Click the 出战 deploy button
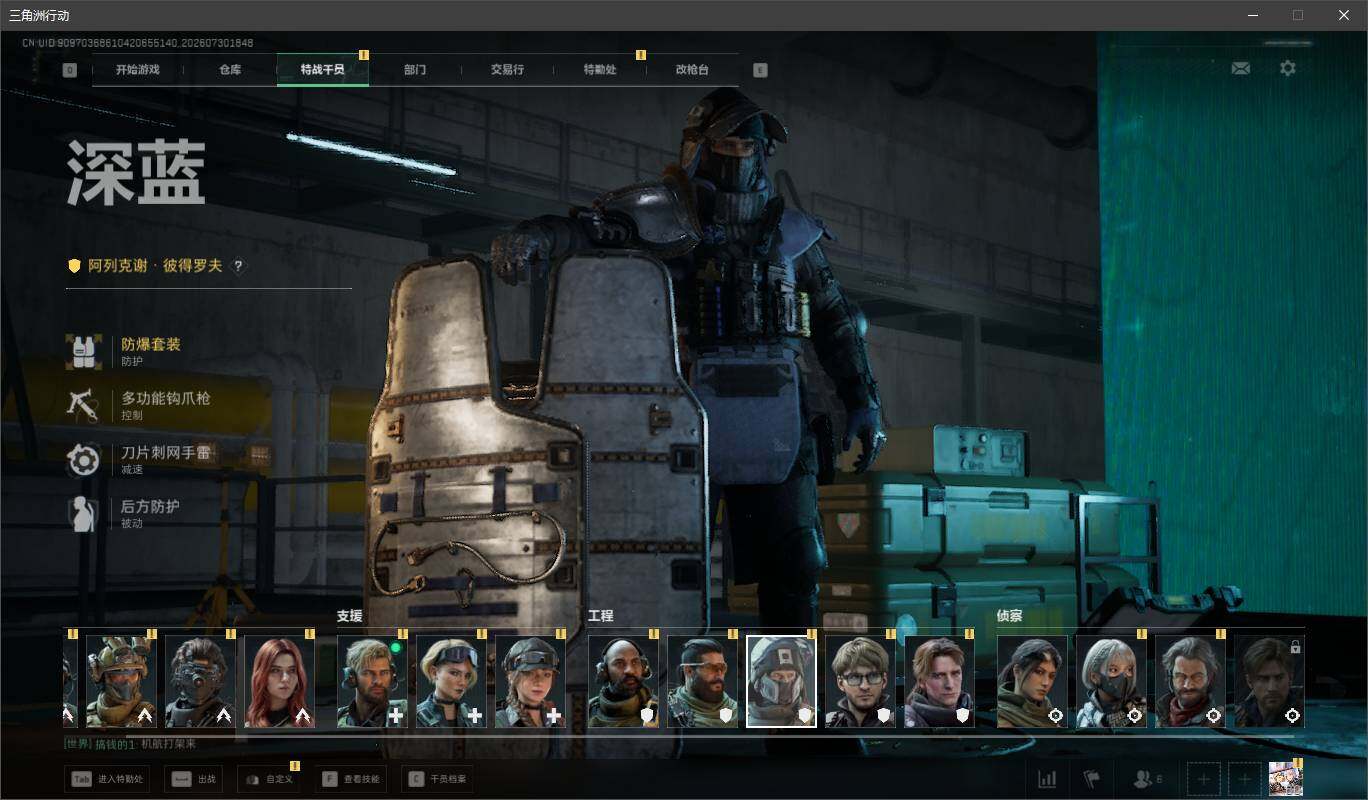 pyautogui.click(x=194, y=779)
